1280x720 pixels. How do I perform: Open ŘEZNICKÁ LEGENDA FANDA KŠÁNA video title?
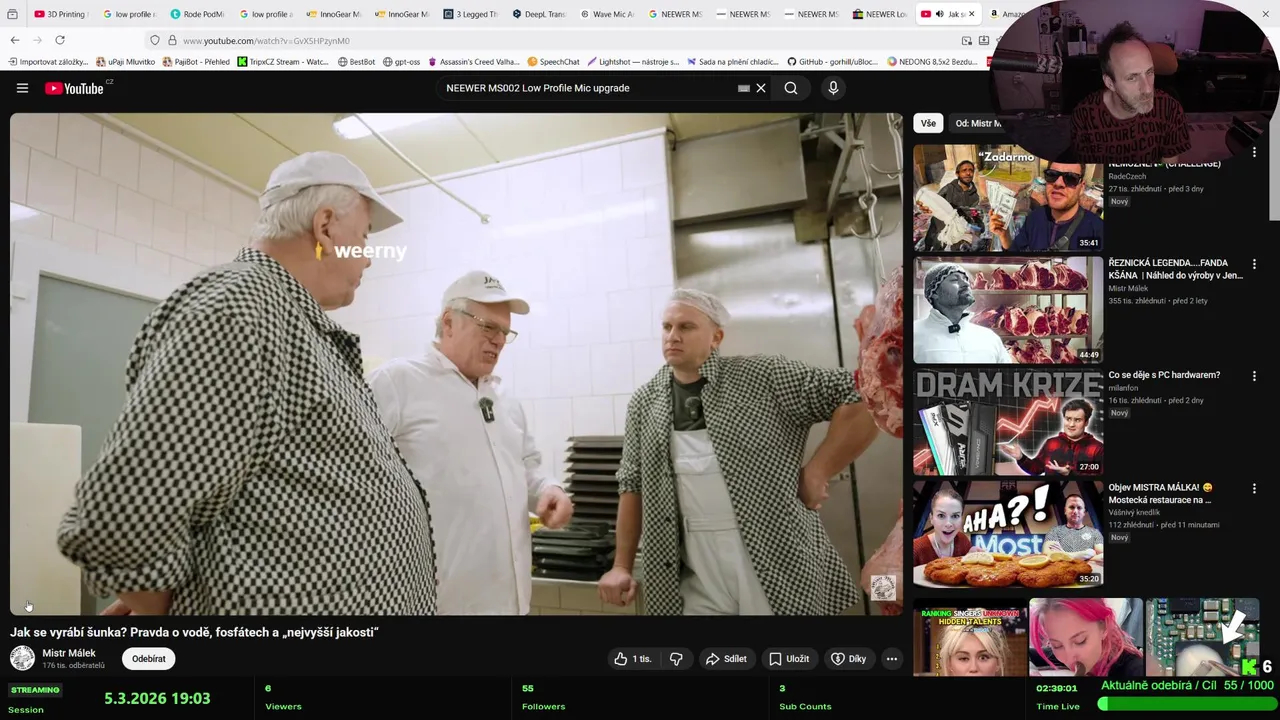pyautogui.click(x=1175, y=269)
